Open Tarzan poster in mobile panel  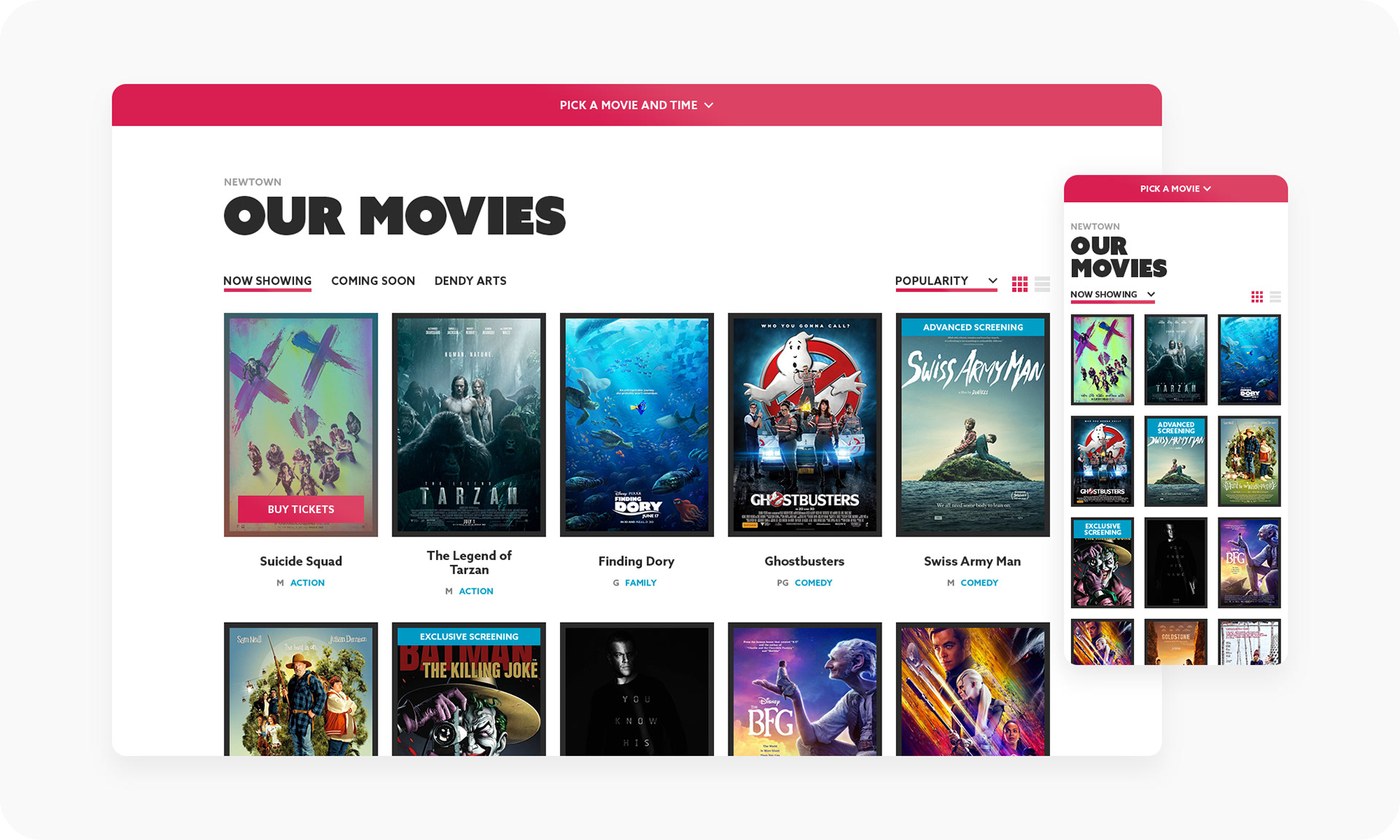[1175, 359]
